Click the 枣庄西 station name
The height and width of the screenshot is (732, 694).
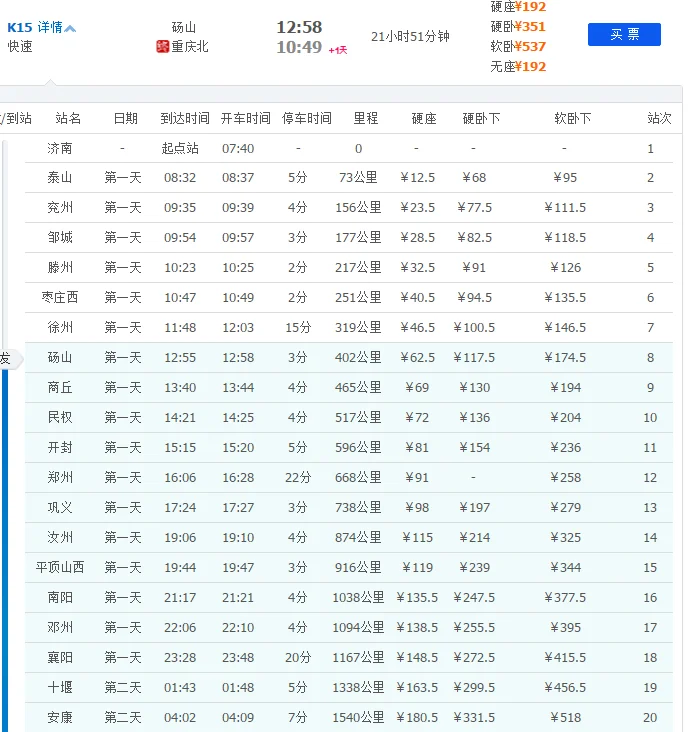pyautogui.click(x=60, y=297)
